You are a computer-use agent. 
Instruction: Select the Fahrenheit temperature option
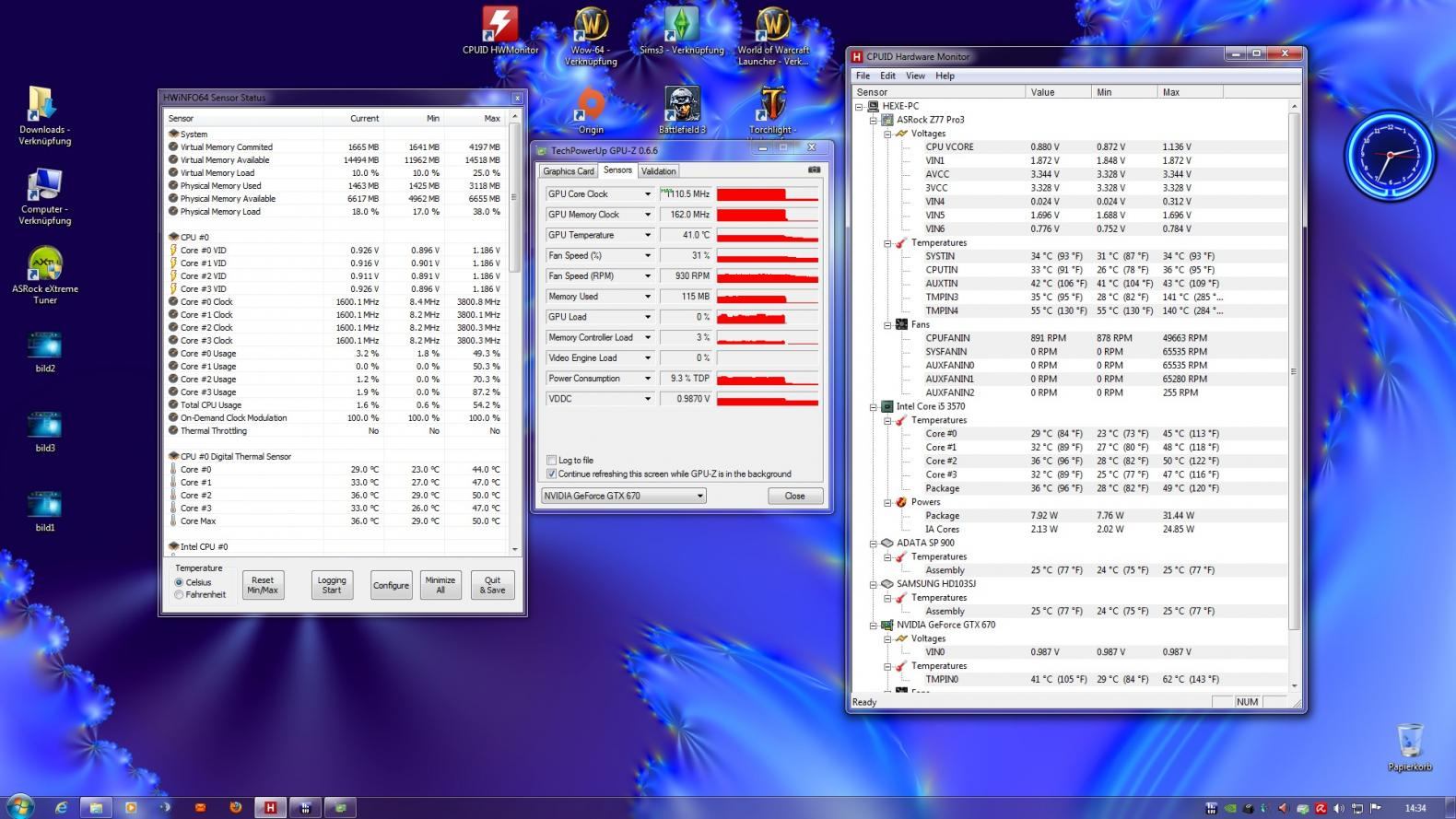coord(179,595)
